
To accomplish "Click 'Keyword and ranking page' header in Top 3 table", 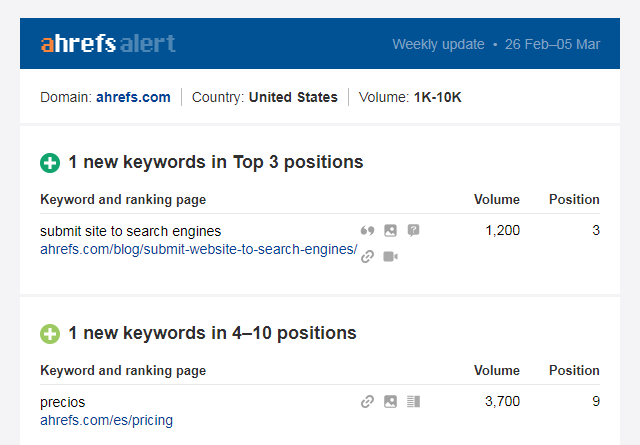I will (123, 200).
